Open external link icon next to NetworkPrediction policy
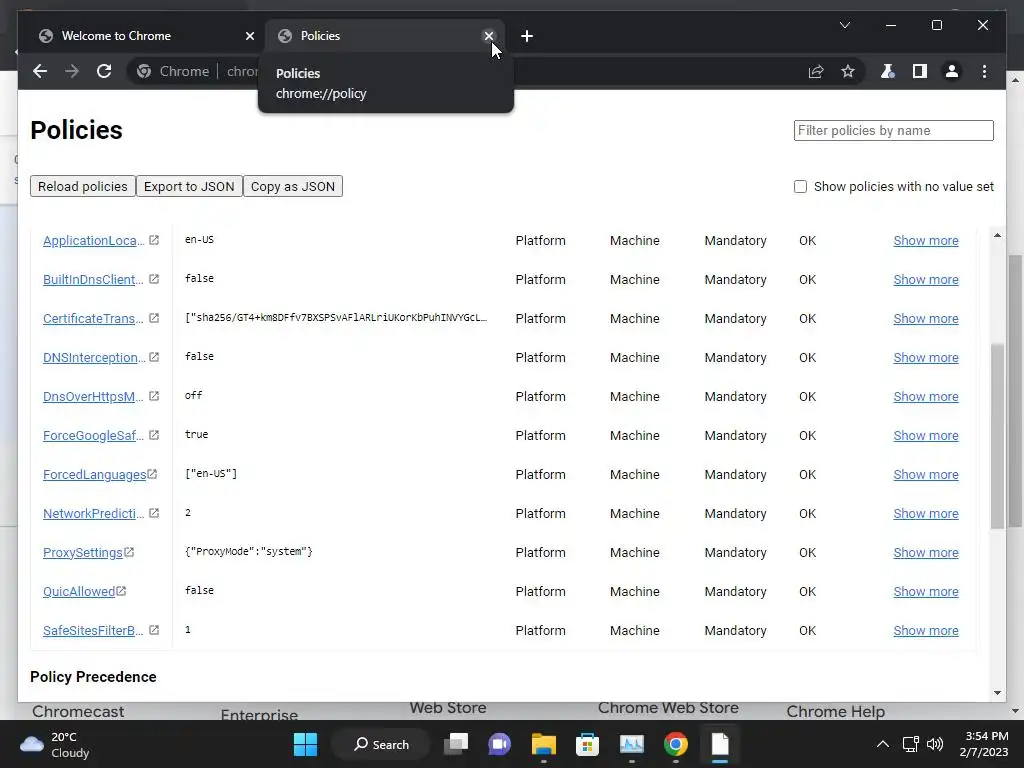This screenshot has height=768, width=1024. tap(154, 513)
